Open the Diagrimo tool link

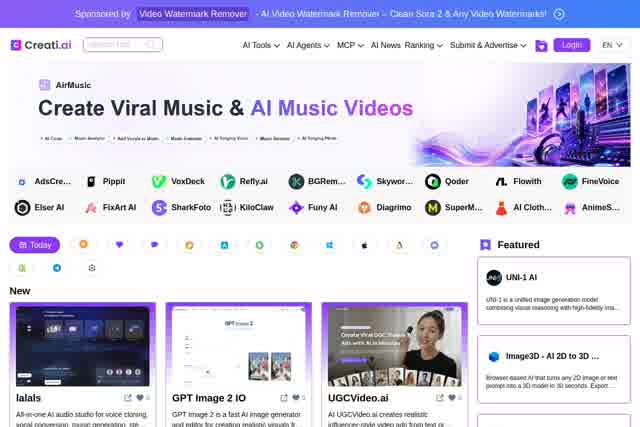(384, 207)
